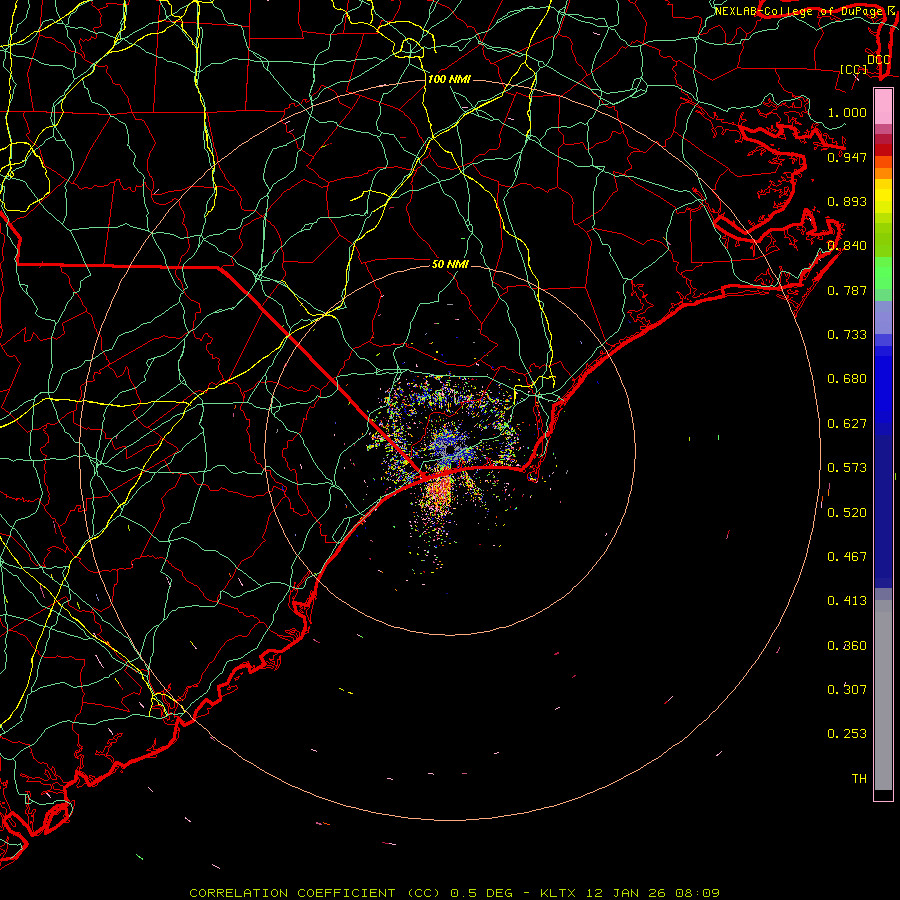Viewport: 900px width, 900px height.
Task: Click the DCC product label
Action: click(879, 60)
